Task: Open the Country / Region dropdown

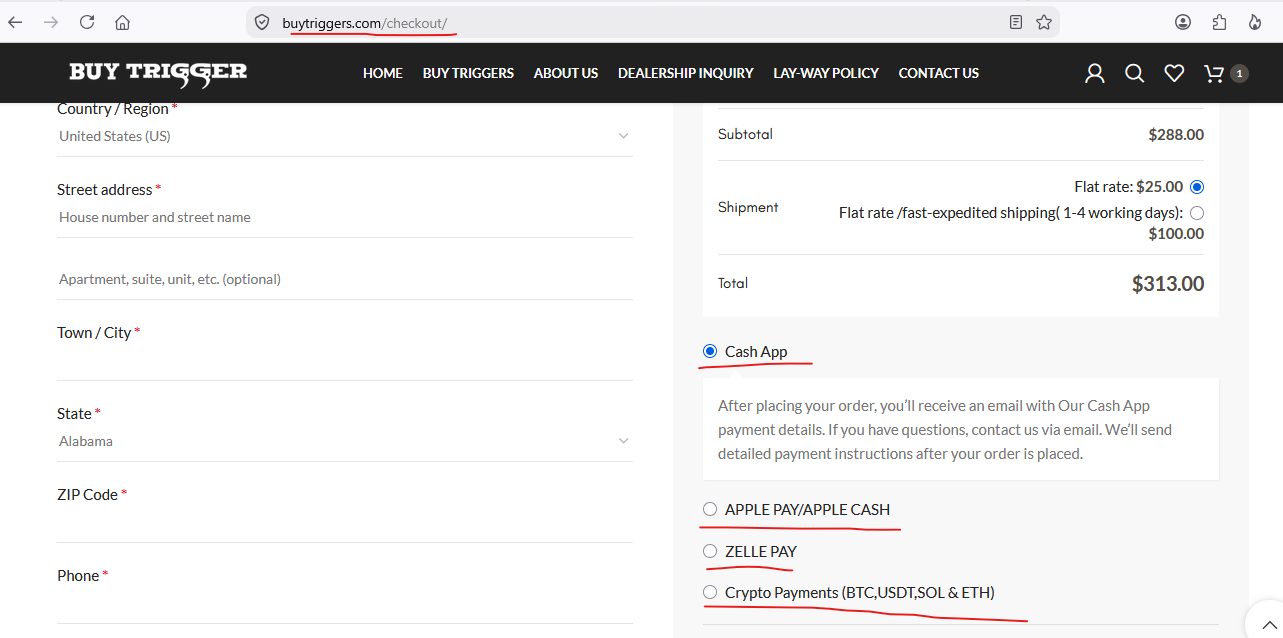Action: pyautogui.click(x=345, y=136)
